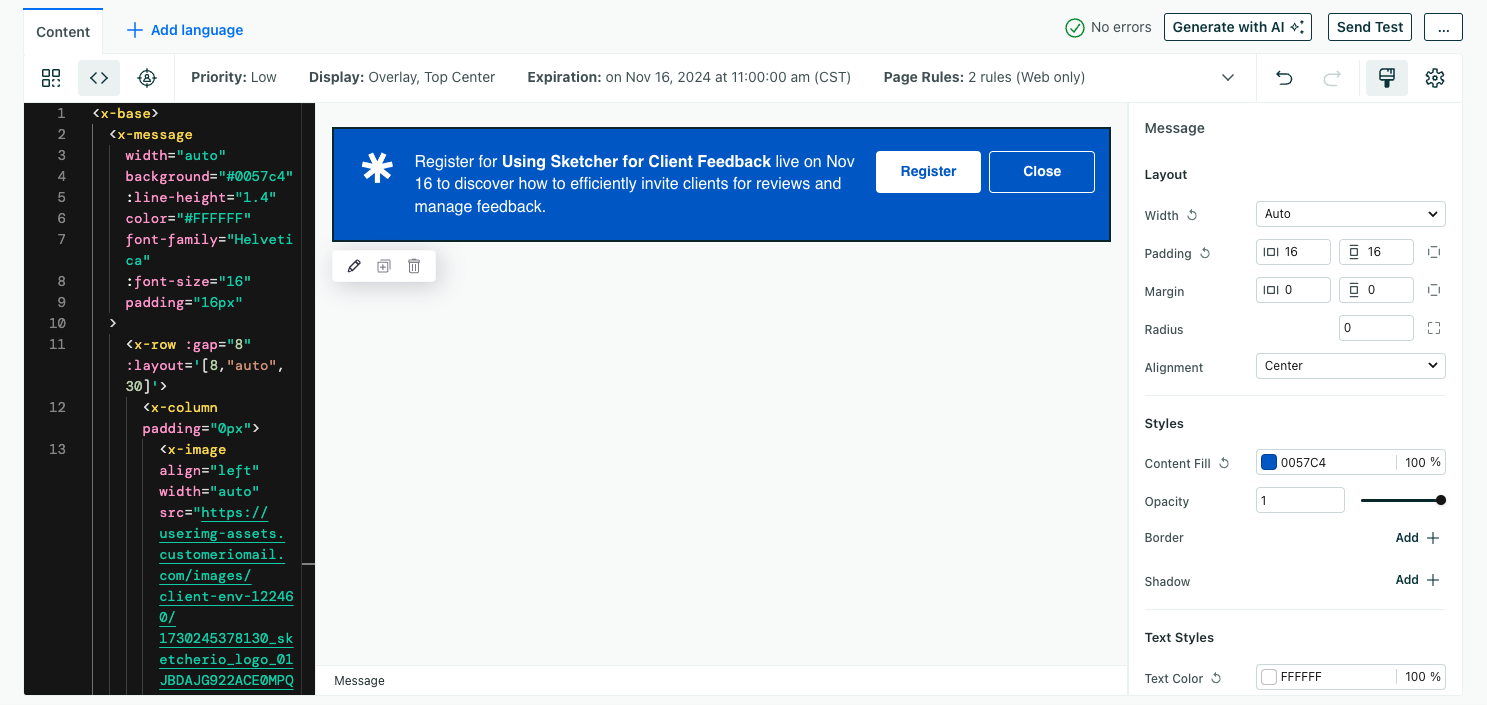Open the paint roller styles panel
This screenshot has width=1487, height=705.
click(x=1386, y=78)
